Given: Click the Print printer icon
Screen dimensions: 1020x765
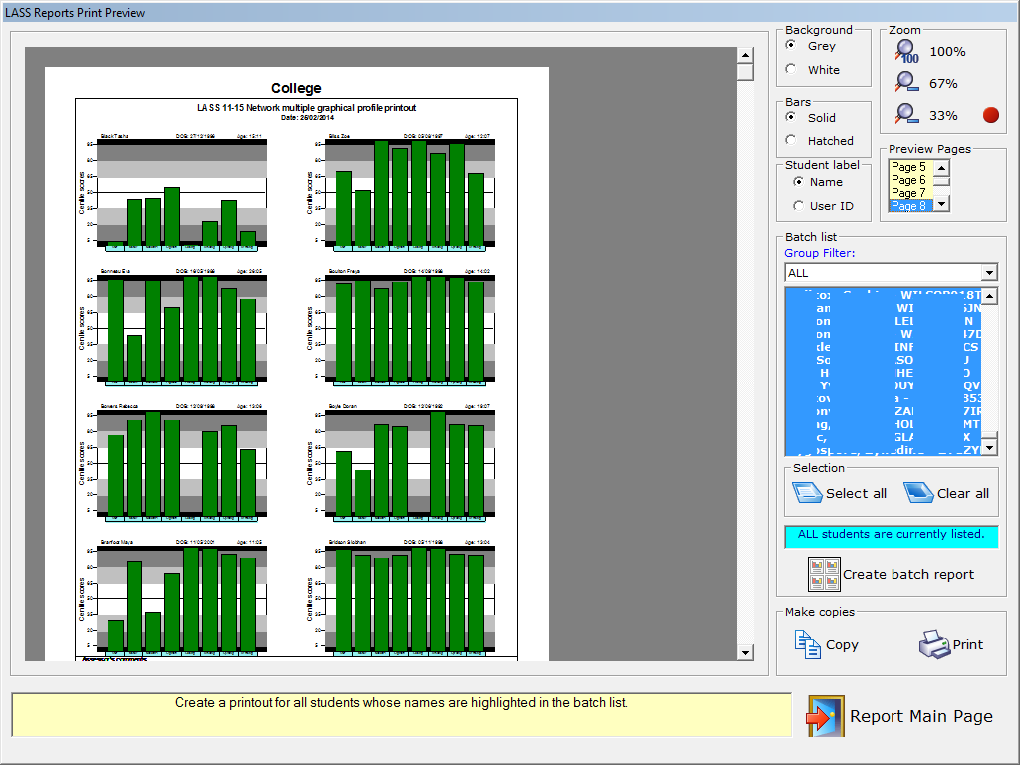Looking at the screenshot, I should (x=934, y=645).
